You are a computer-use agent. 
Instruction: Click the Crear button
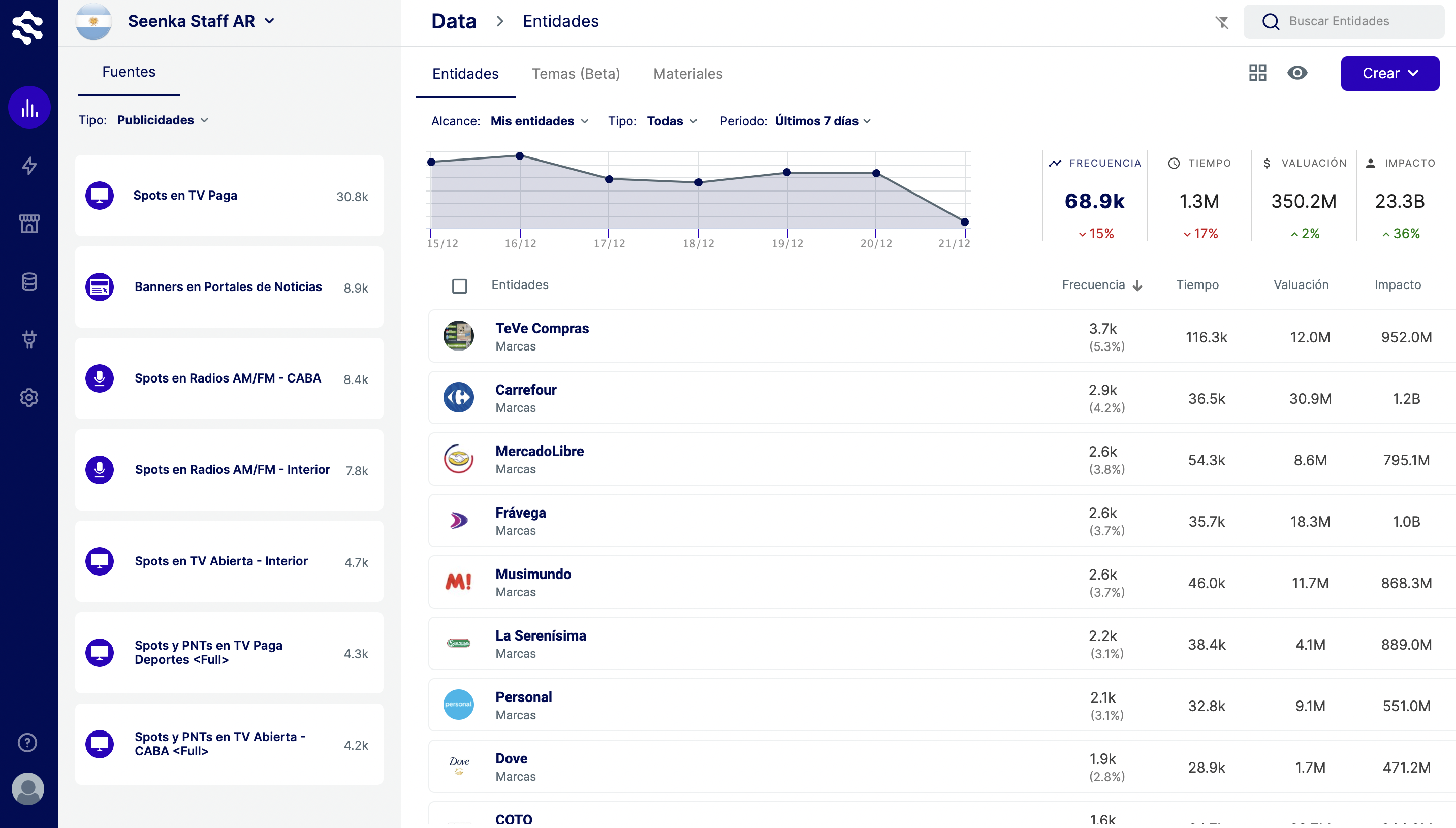pyautogui.click(x=1389, y=73)
